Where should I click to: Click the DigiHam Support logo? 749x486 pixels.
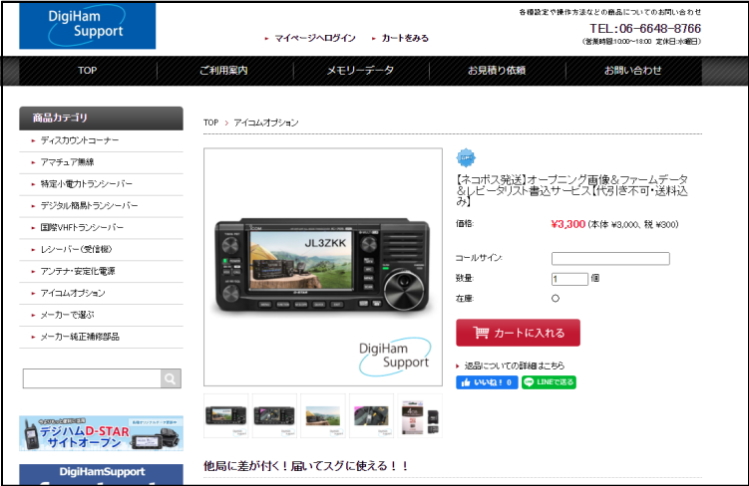(87, 25)
